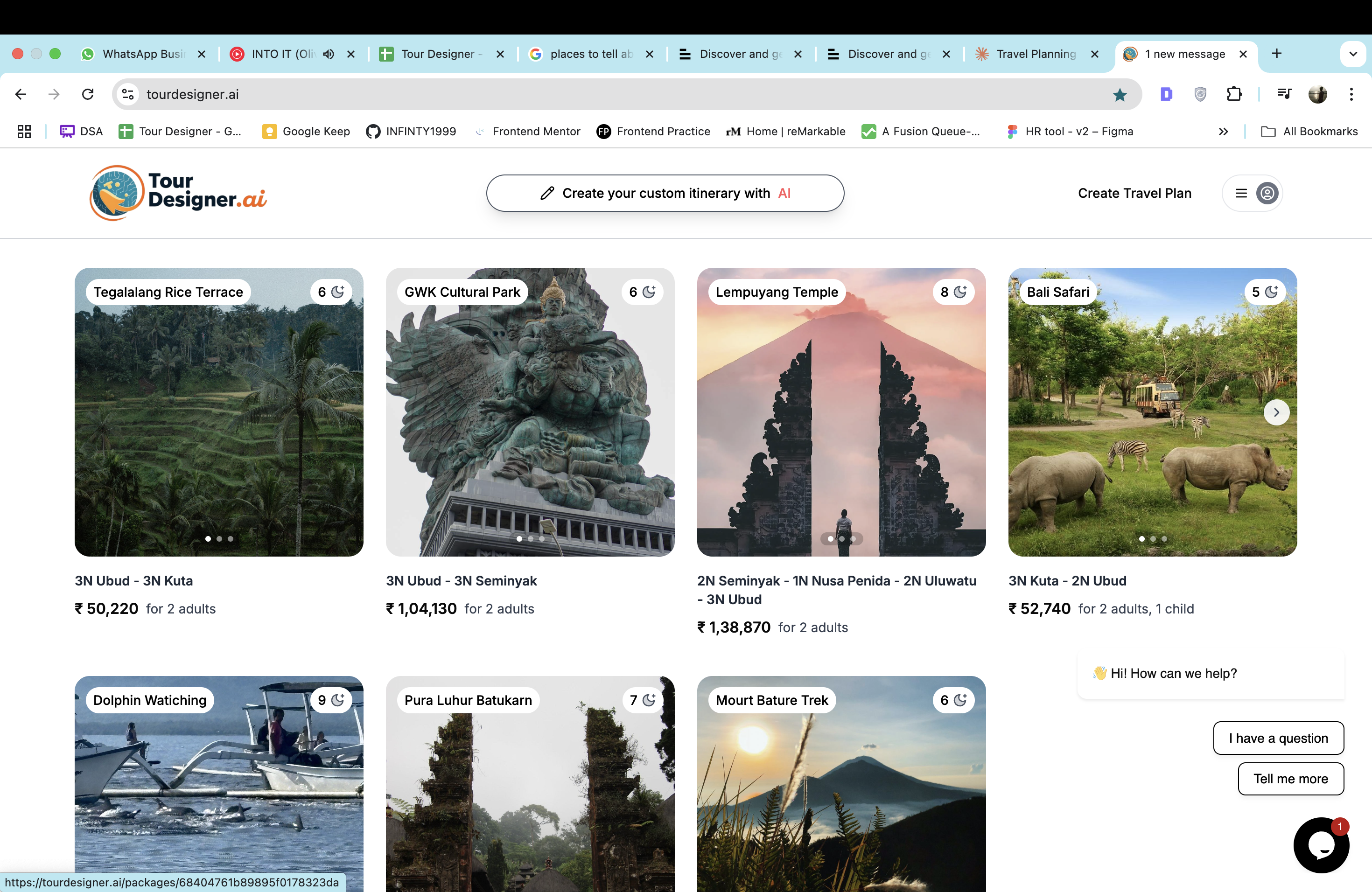
Task: Select last carousel dot on Bali Safari card
Action: [x=1164, y=539]
